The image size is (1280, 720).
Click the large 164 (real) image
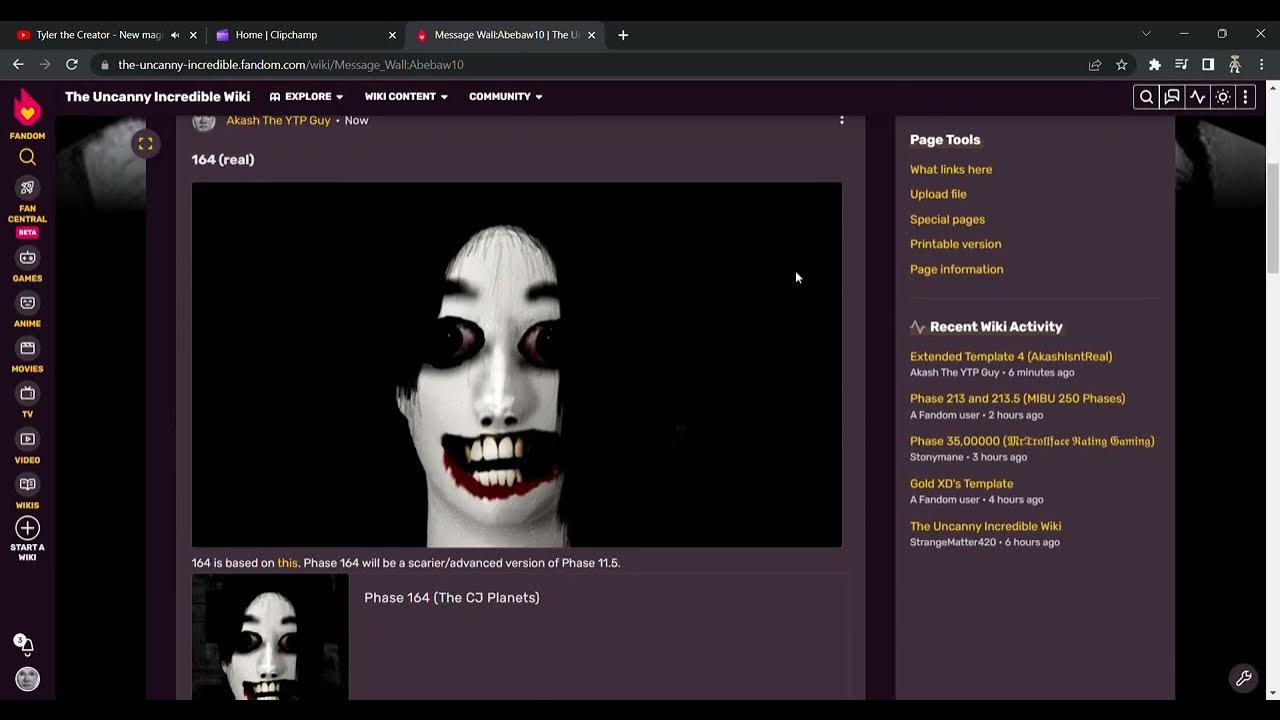click(516, 364)
